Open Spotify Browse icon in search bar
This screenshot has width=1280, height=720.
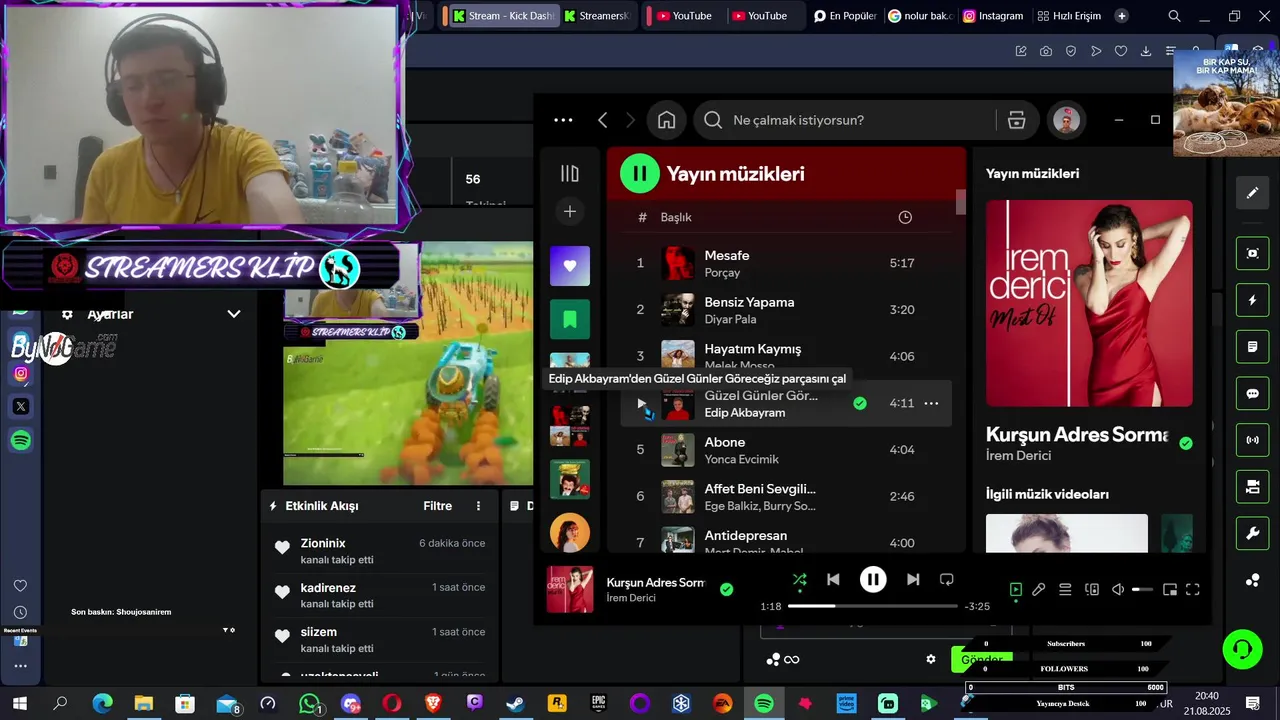[x=1016, y=120]
